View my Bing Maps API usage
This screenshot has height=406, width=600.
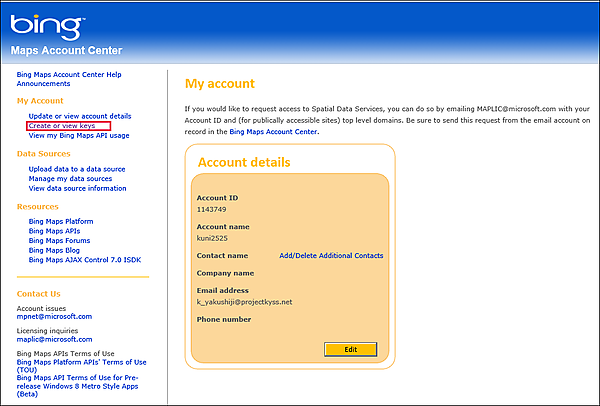coord(79,135)
